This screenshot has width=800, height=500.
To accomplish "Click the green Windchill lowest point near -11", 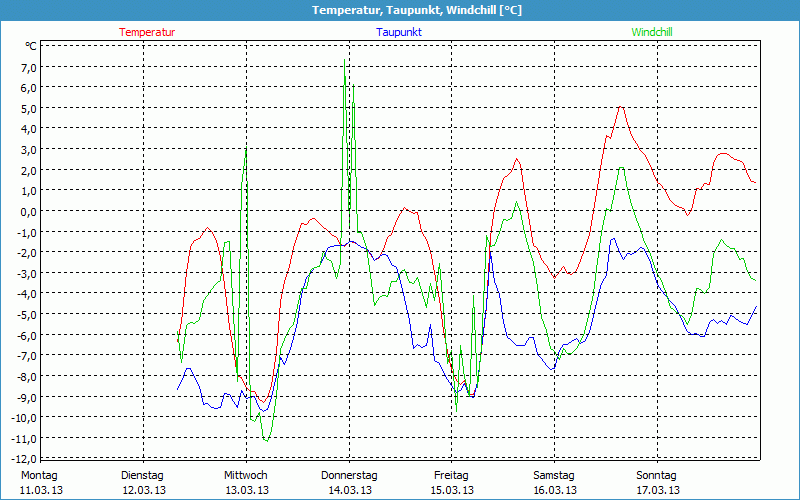I will [266, 440].
